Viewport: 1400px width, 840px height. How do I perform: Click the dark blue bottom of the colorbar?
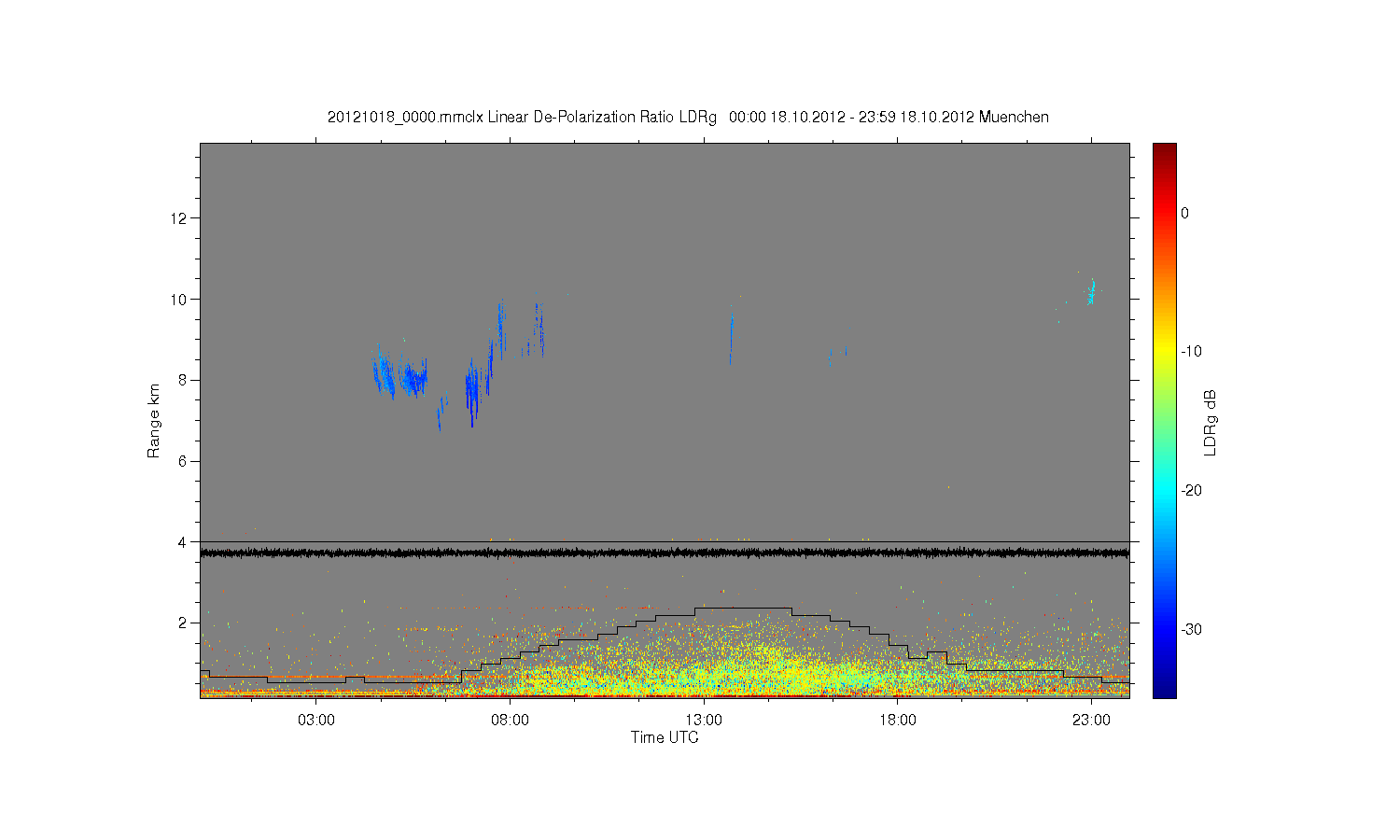pos(1165,689)
